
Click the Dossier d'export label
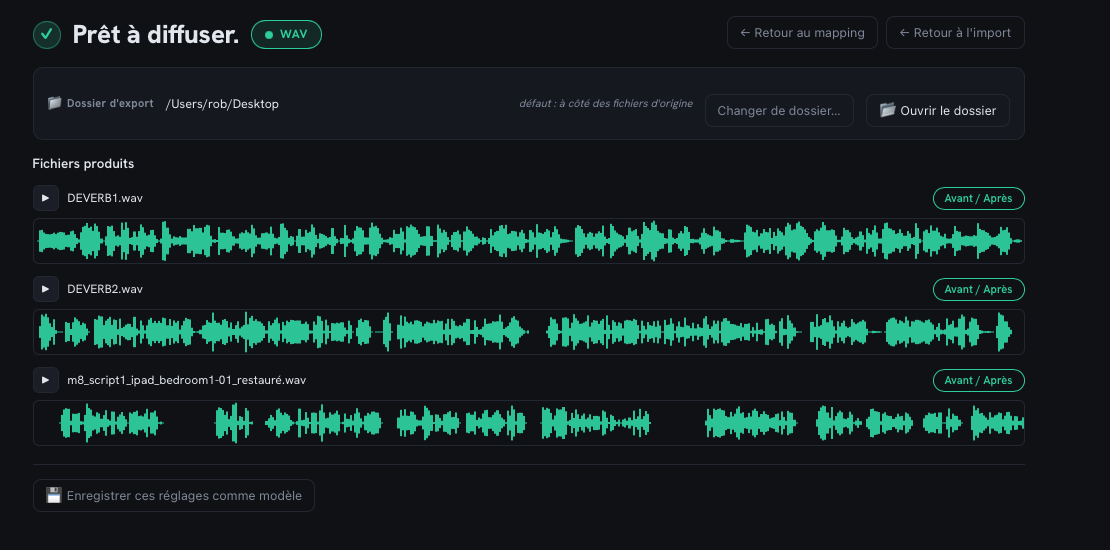(x=110, y=103)
